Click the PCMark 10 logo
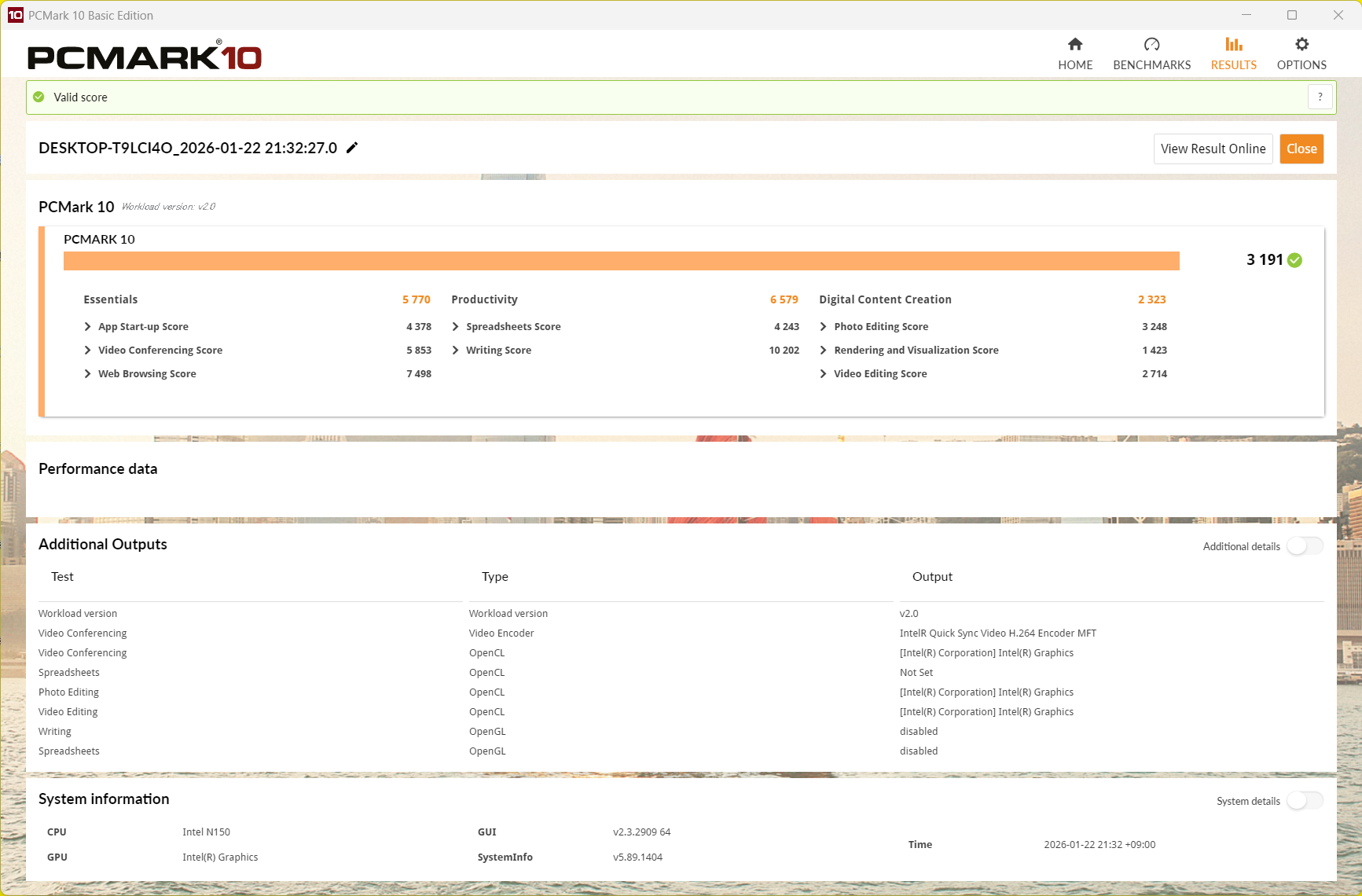Image resolution: width=1362 pixels, height=896 pixels. [145, 56]
